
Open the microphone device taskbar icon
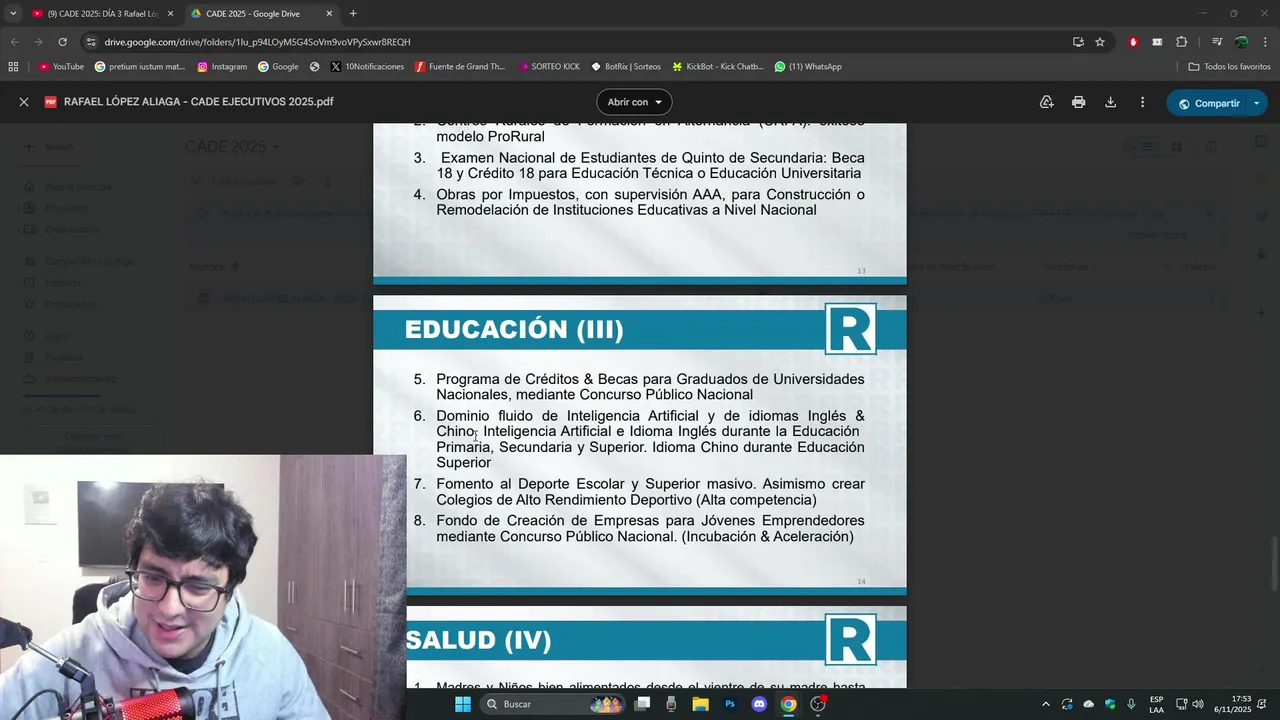[x=671, y=704]
